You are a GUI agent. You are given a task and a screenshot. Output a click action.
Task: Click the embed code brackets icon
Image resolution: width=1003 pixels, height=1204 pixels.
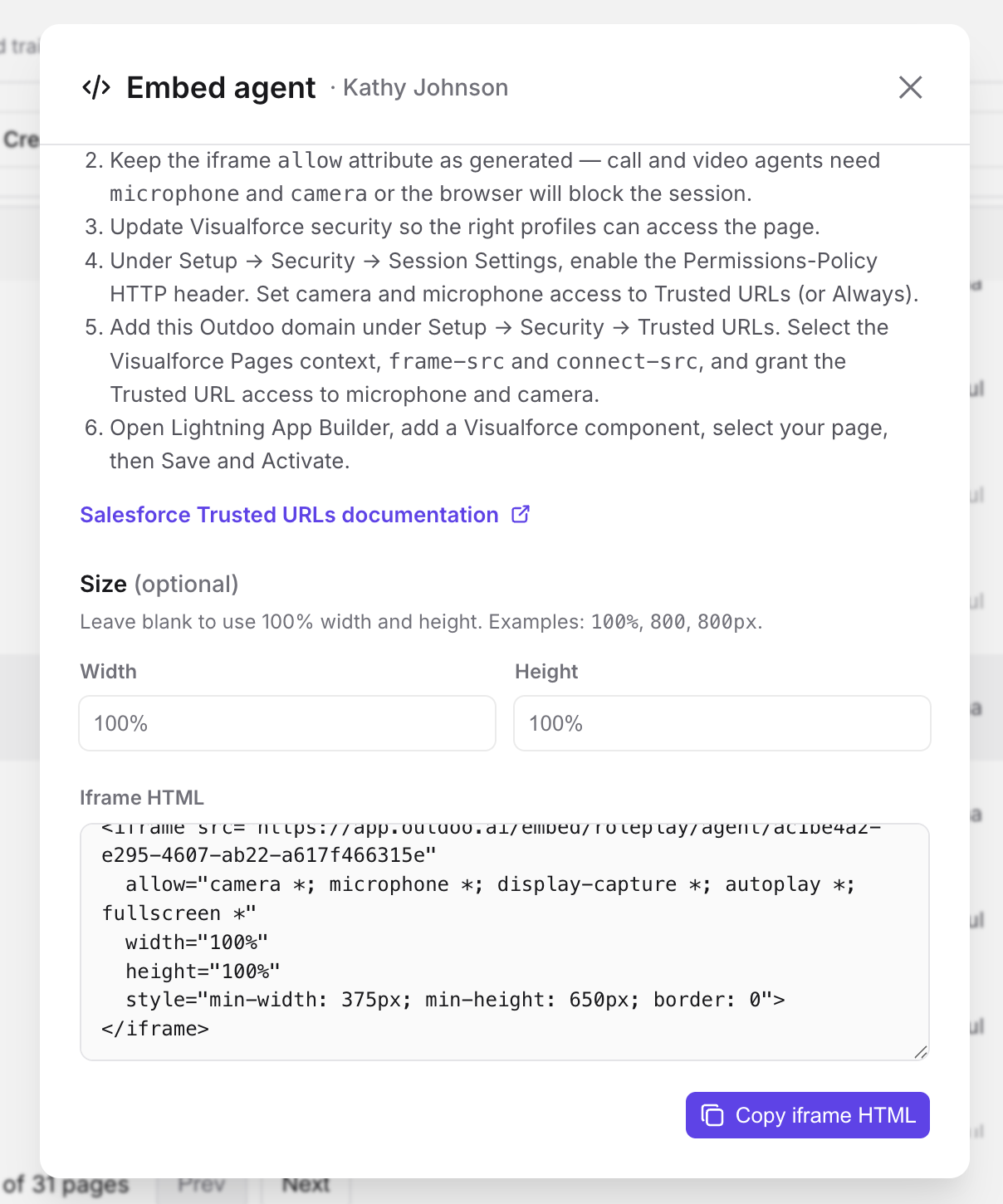tap(96, 87)
